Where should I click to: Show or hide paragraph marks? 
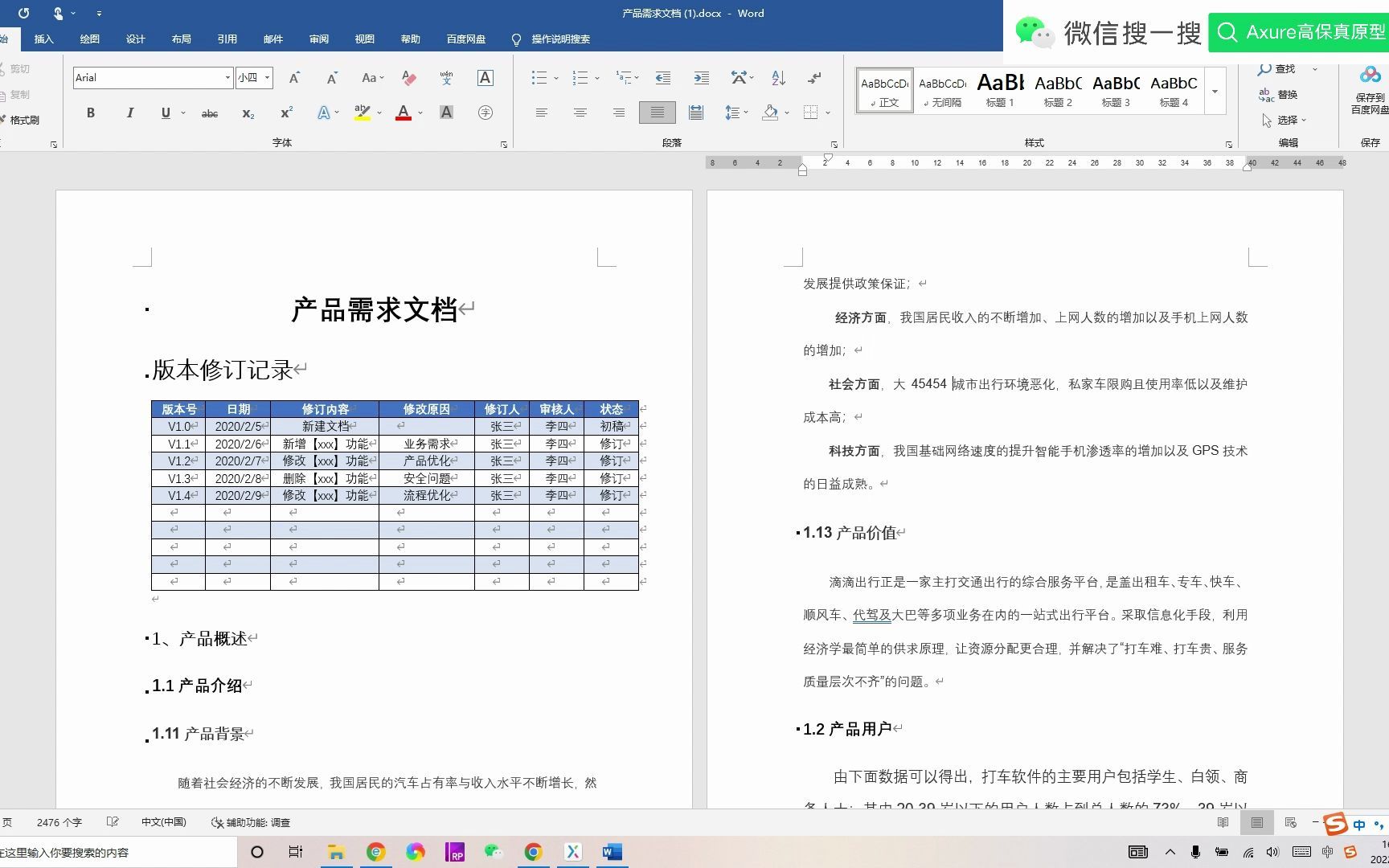point(815,78)
